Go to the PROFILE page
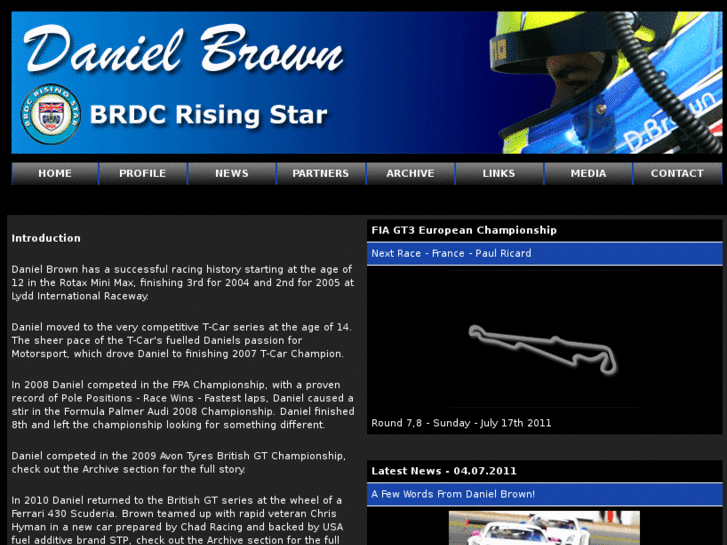This screenshot has width=727, height=545. tap(143, 173)
